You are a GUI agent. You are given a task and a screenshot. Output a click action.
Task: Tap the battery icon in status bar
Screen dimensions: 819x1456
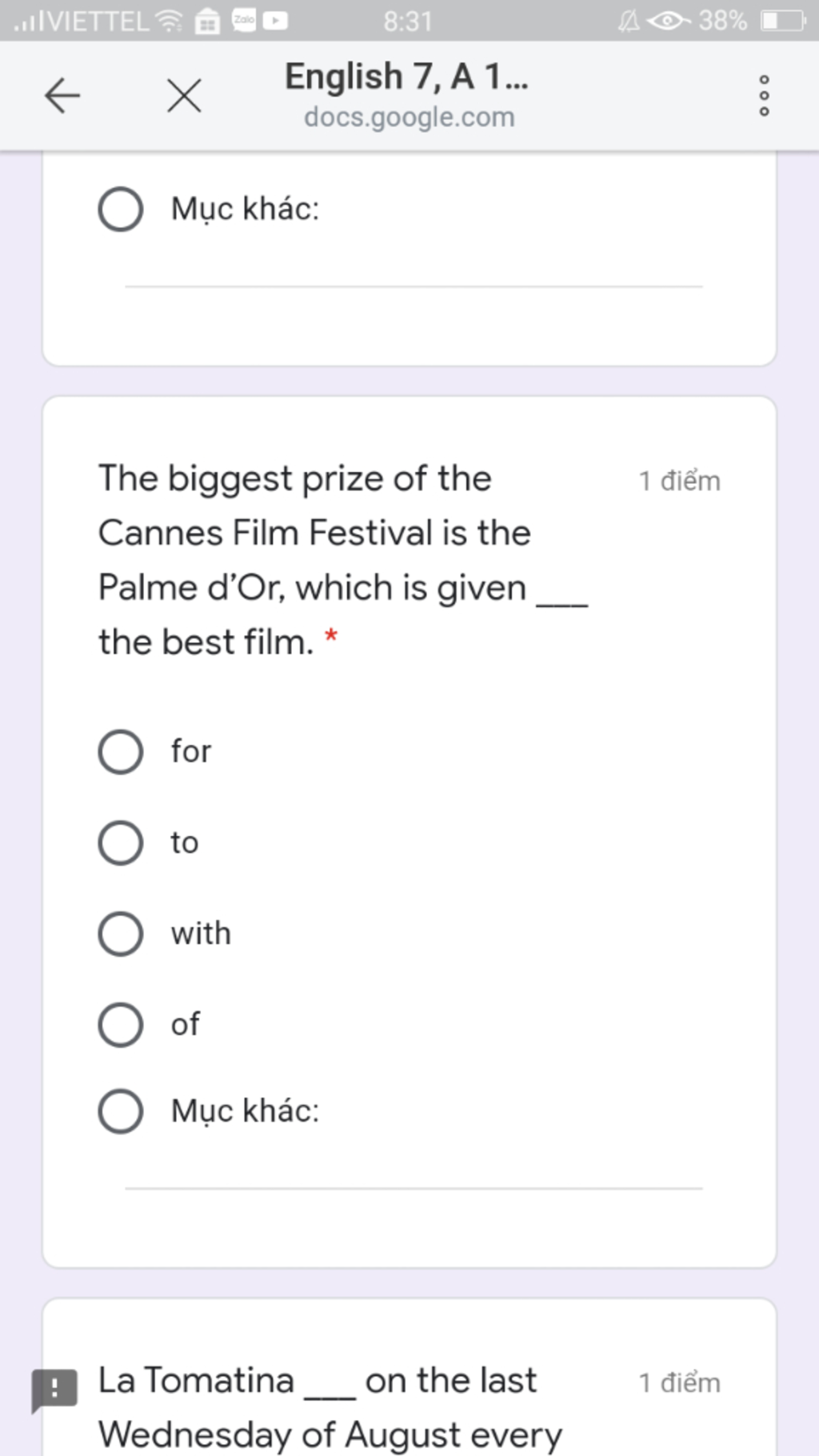pyautogui.click(x=782, y=20)
